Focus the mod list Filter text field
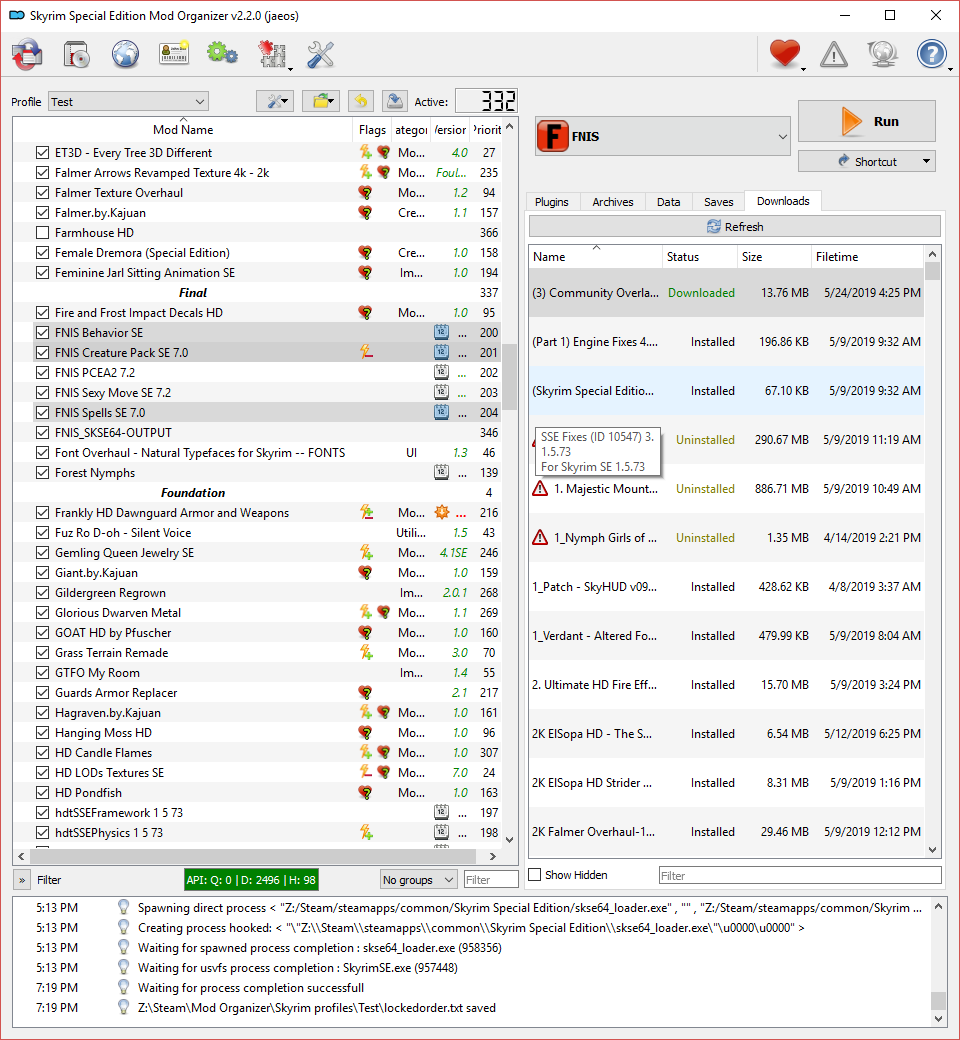 coord(491,879)
